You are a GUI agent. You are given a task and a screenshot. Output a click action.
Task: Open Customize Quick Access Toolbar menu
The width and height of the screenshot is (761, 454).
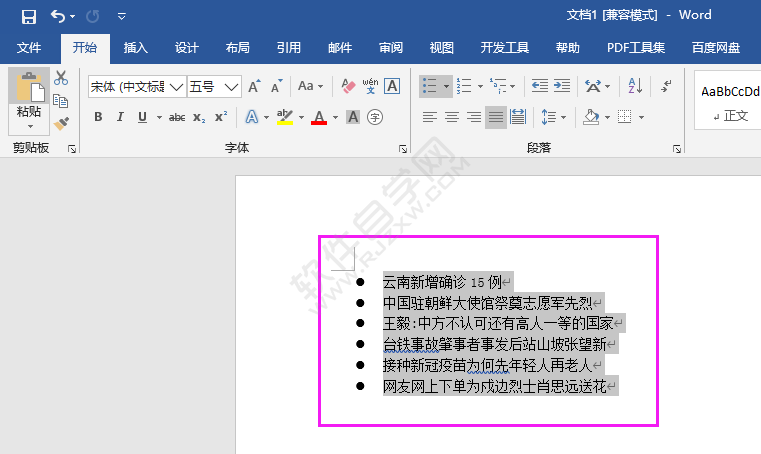point(121,17)
